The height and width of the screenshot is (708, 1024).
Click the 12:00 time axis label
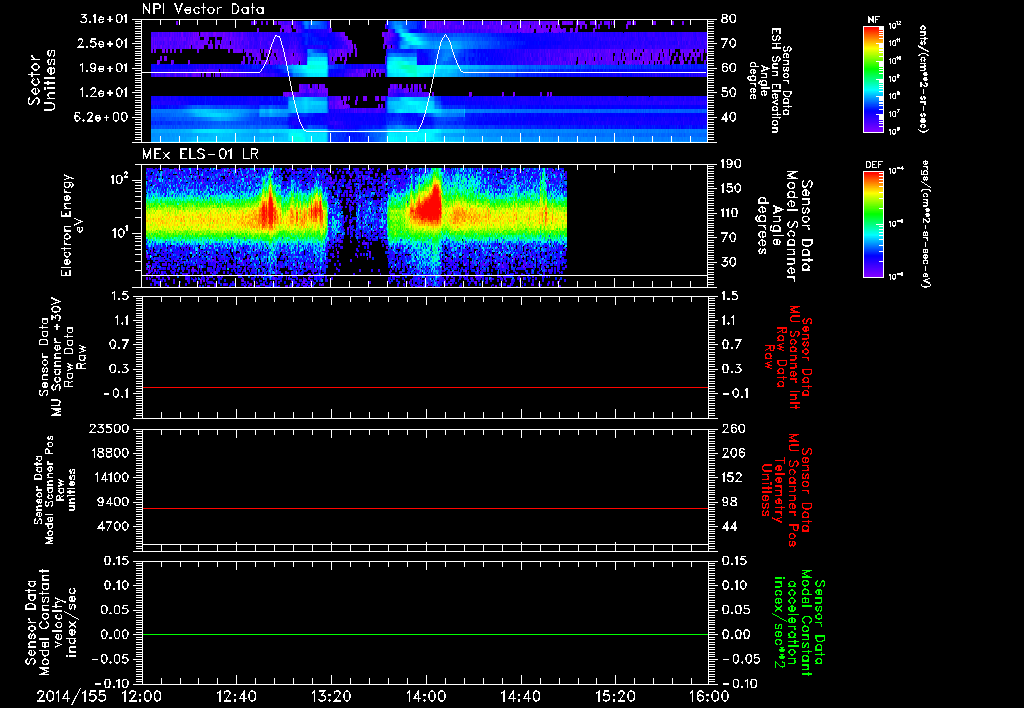click(x=142, y=696)
